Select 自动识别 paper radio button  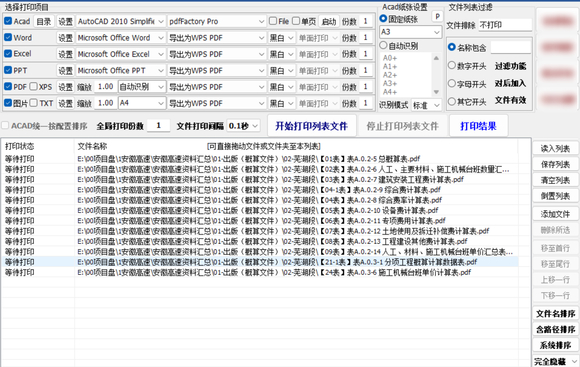(x=384, y=46)
